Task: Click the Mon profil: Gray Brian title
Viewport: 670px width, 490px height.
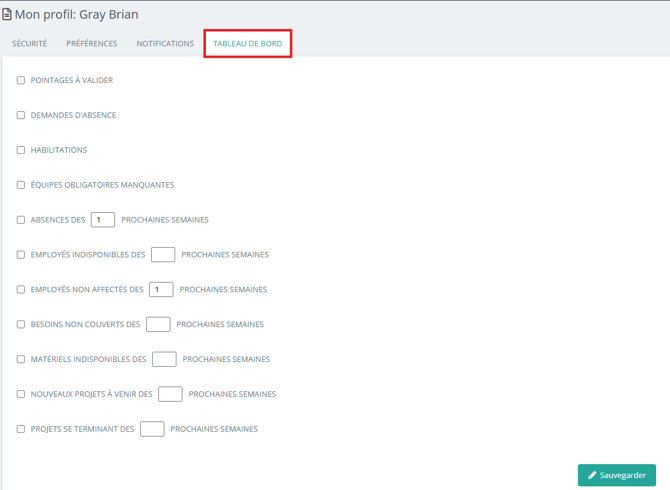Action: 76,15
